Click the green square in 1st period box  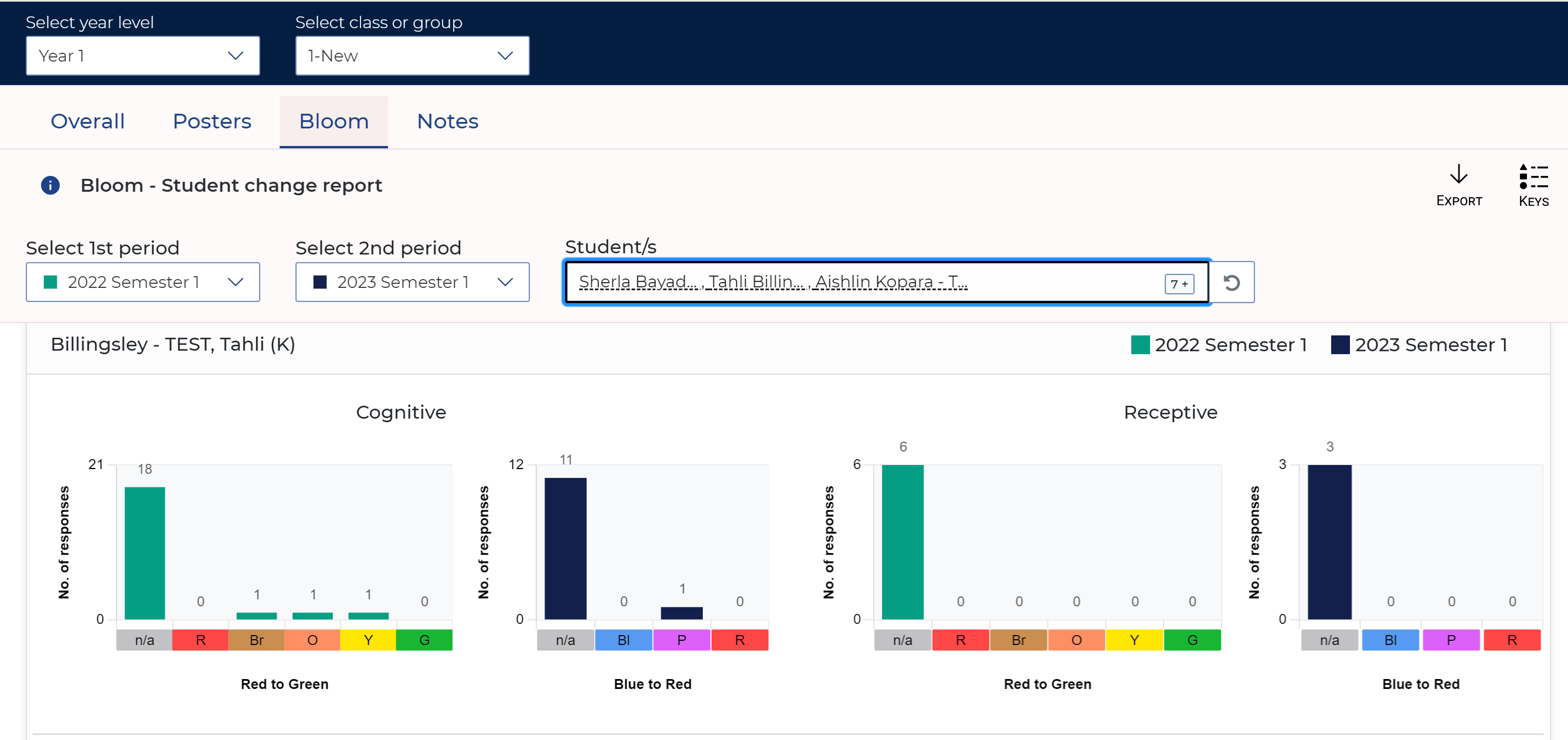click(x=50, y=282)
